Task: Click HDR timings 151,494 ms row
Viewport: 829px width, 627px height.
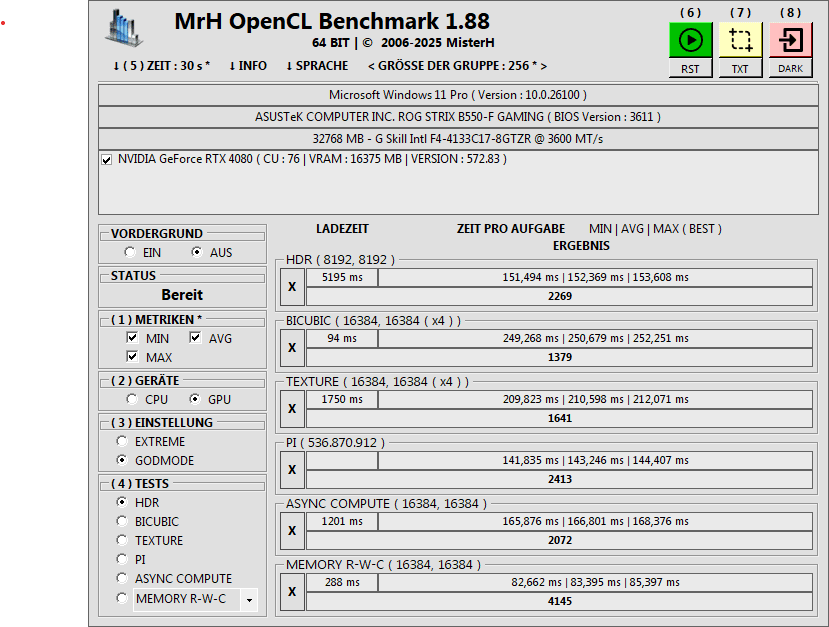Action: [x=595, y=278]
